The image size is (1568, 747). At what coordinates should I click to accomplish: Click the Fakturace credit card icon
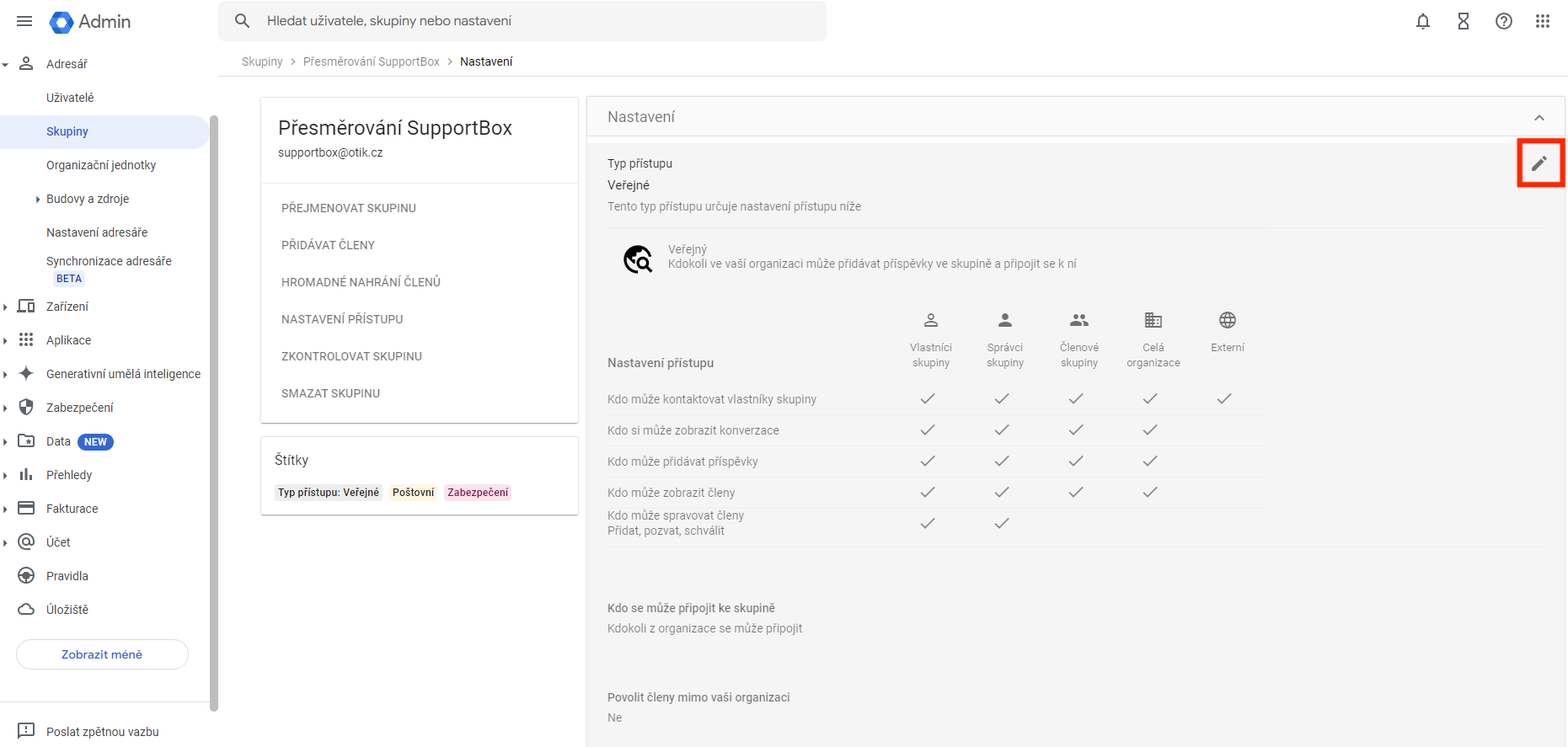point(26,509)
